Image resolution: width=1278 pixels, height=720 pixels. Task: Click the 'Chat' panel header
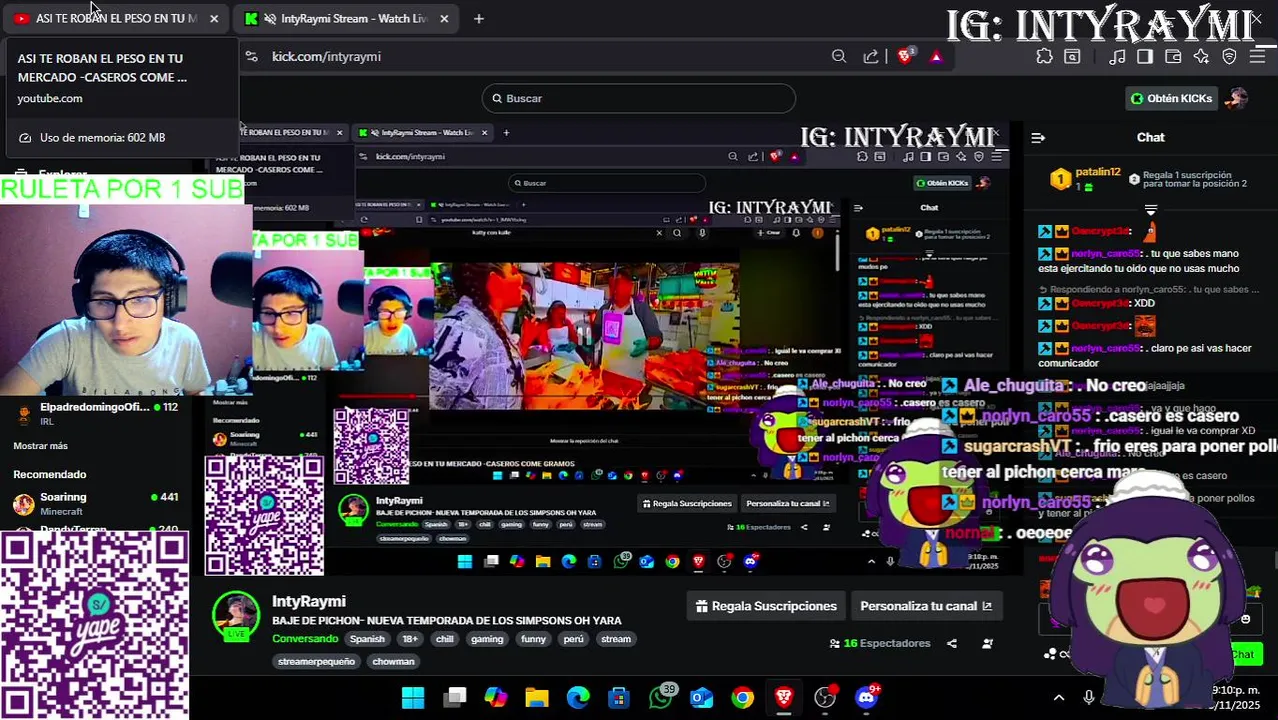[x=1151, y=137]
